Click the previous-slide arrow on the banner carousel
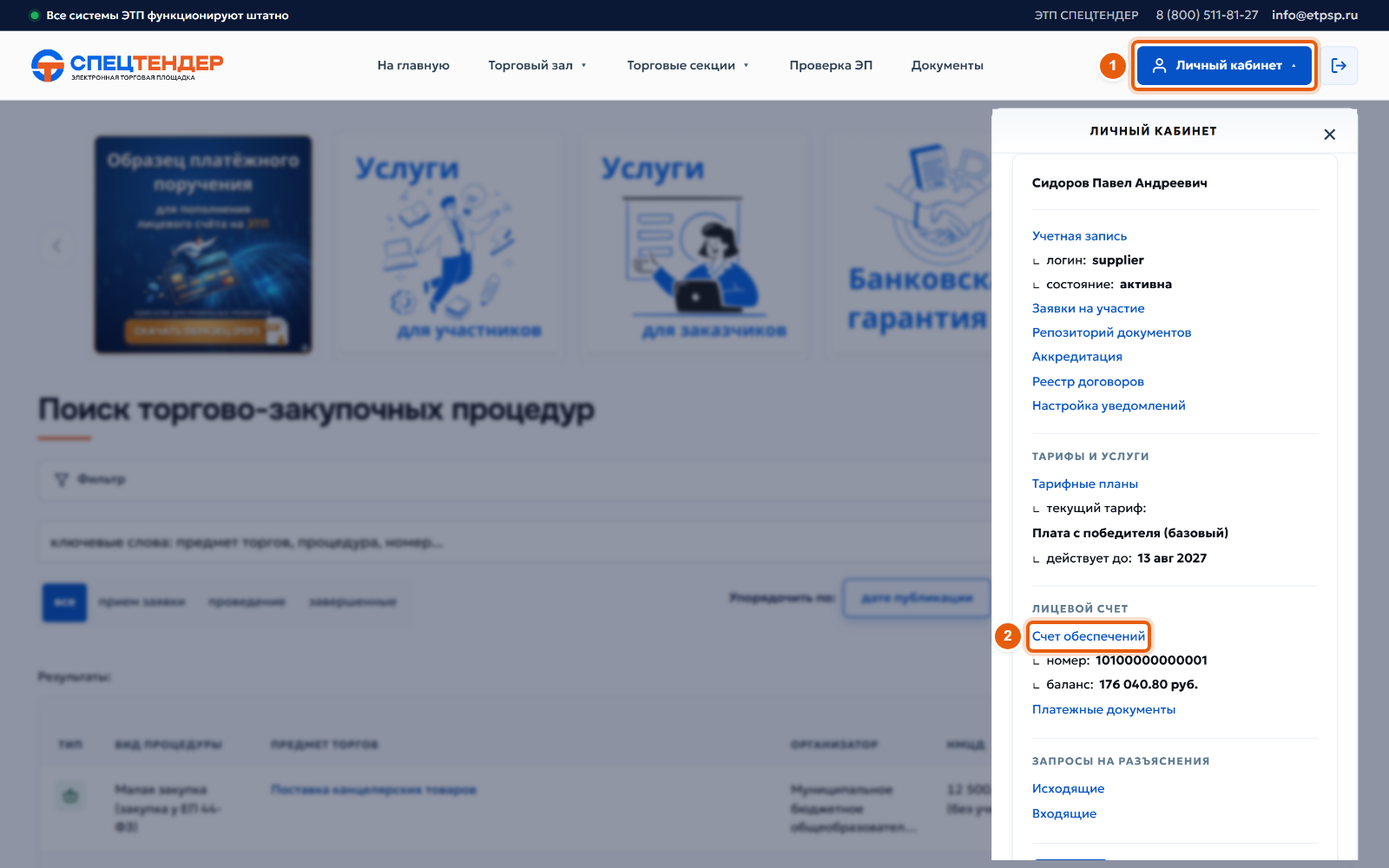Viewport: 1389px width, 868px height. 56,246
